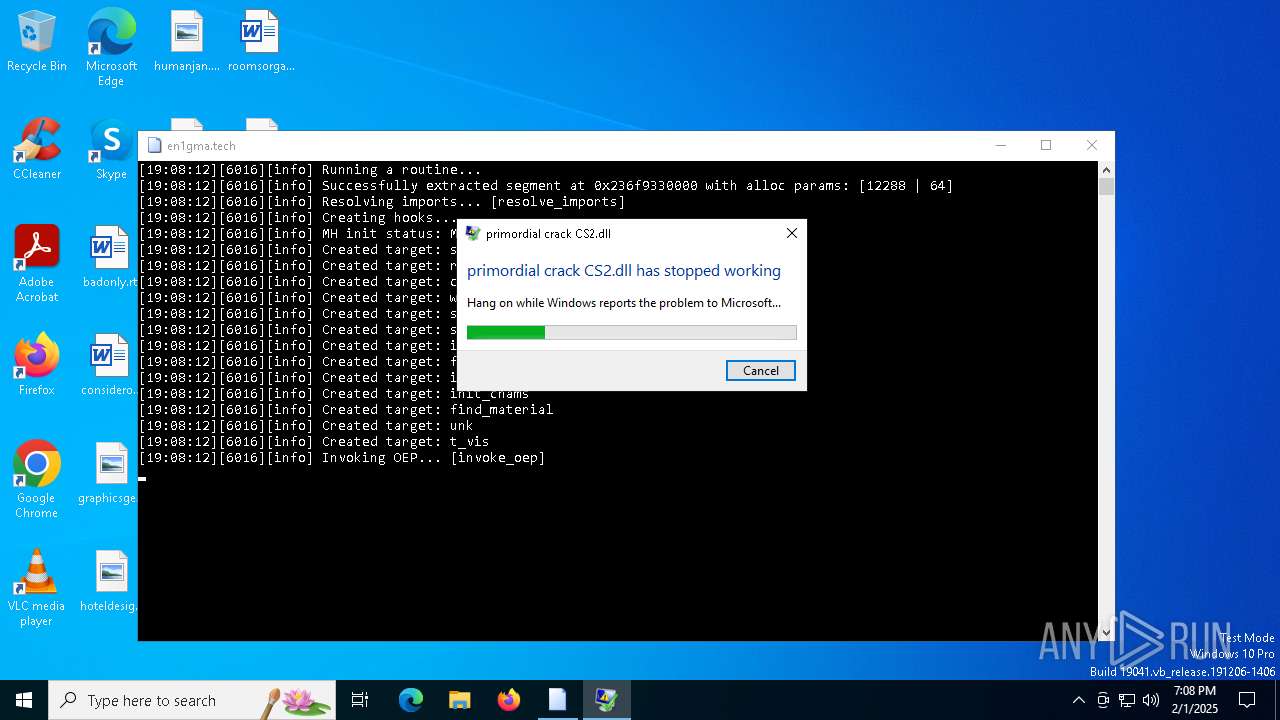1280x720 pixels.
Task: Open CCleaner desktop shortcut
Action: [x=37, y=150]
